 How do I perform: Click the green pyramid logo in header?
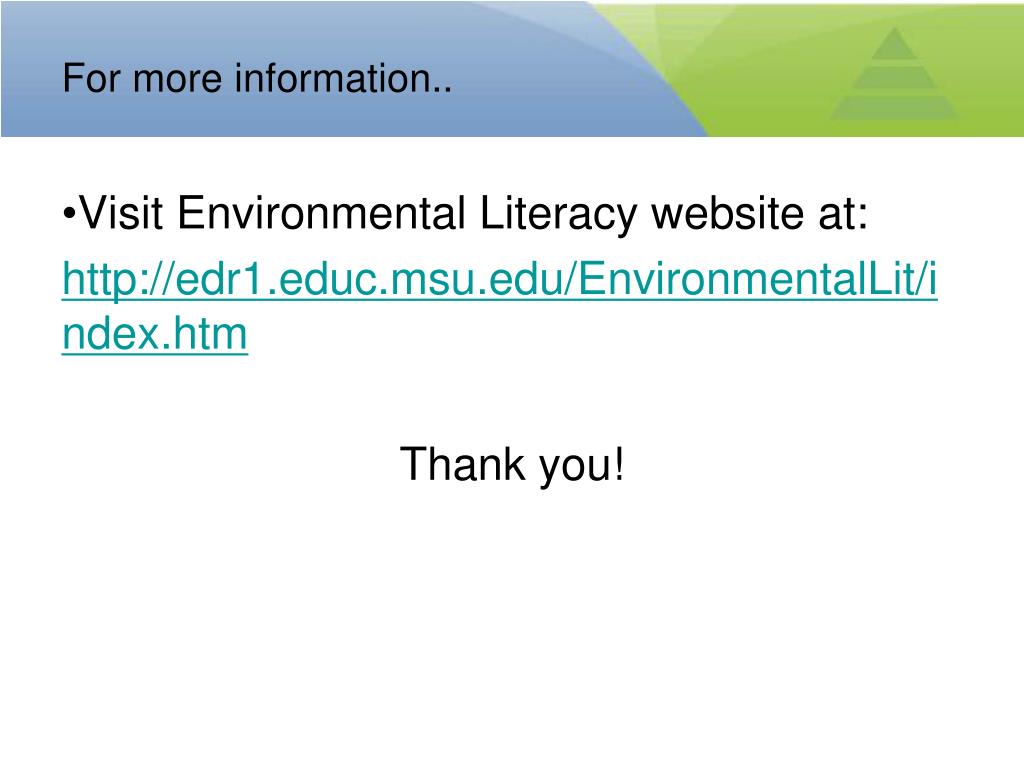click(x=894, y=73)
